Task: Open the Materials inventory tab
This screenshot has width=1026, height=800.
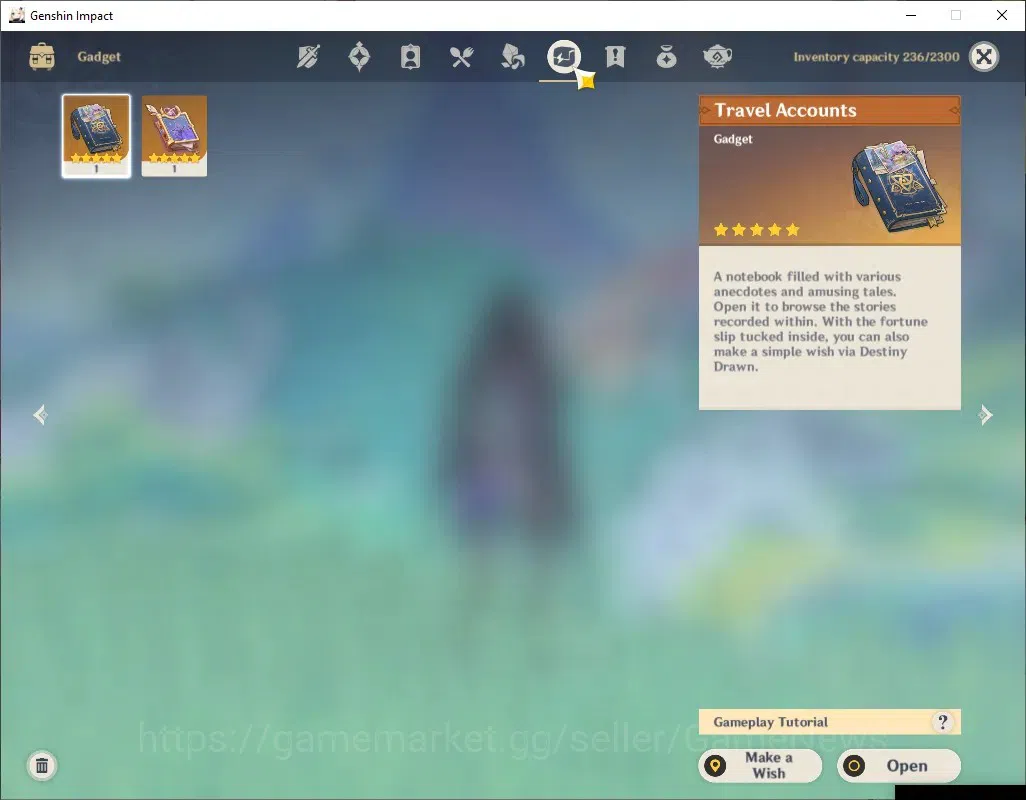Action: (512, 57)
